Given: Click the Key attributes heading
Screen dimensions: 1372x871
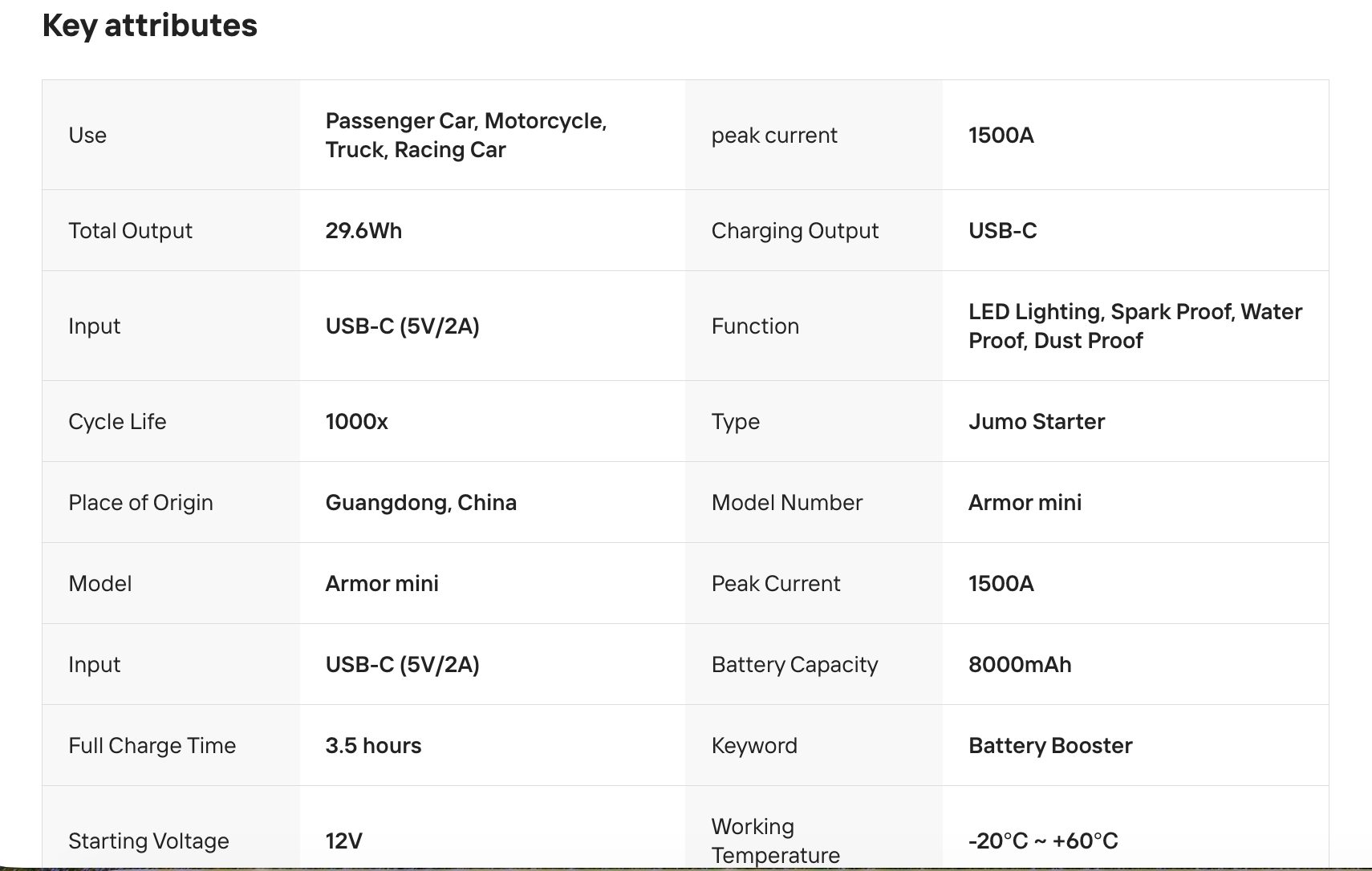Looking at the screenshot, I should click(149, 26).
